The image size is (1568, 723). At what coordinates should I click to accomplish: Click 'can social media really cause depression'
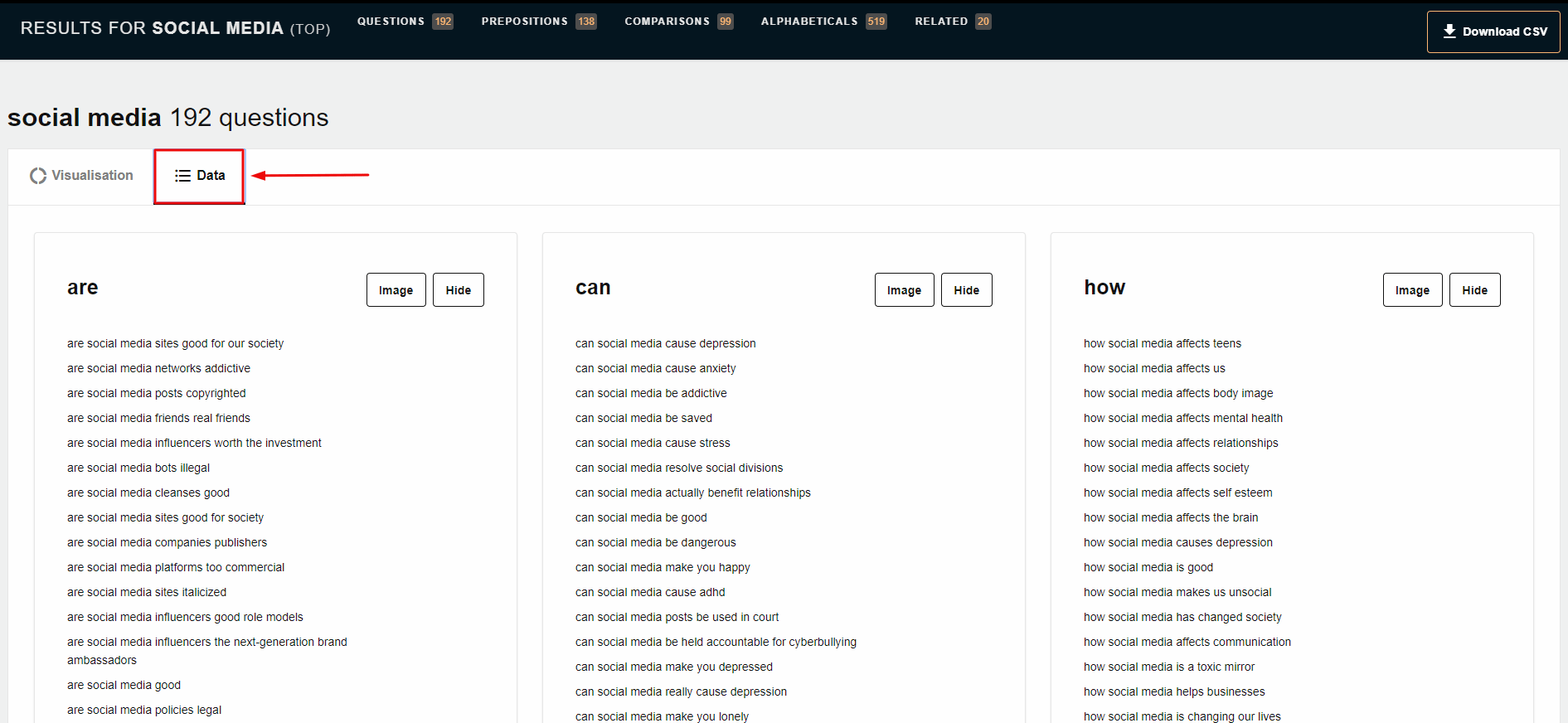click(x=681, y=691)
